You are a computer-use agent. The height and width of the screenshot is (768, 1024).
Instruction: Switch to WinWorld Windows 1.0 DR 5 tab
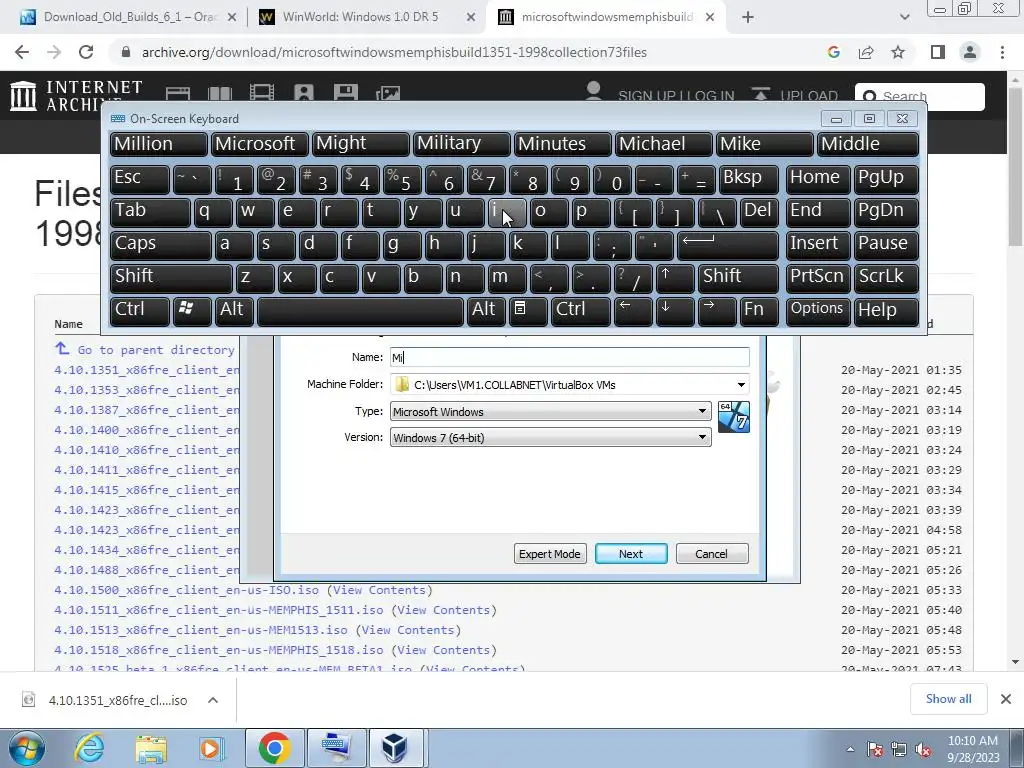pos(368,17)
